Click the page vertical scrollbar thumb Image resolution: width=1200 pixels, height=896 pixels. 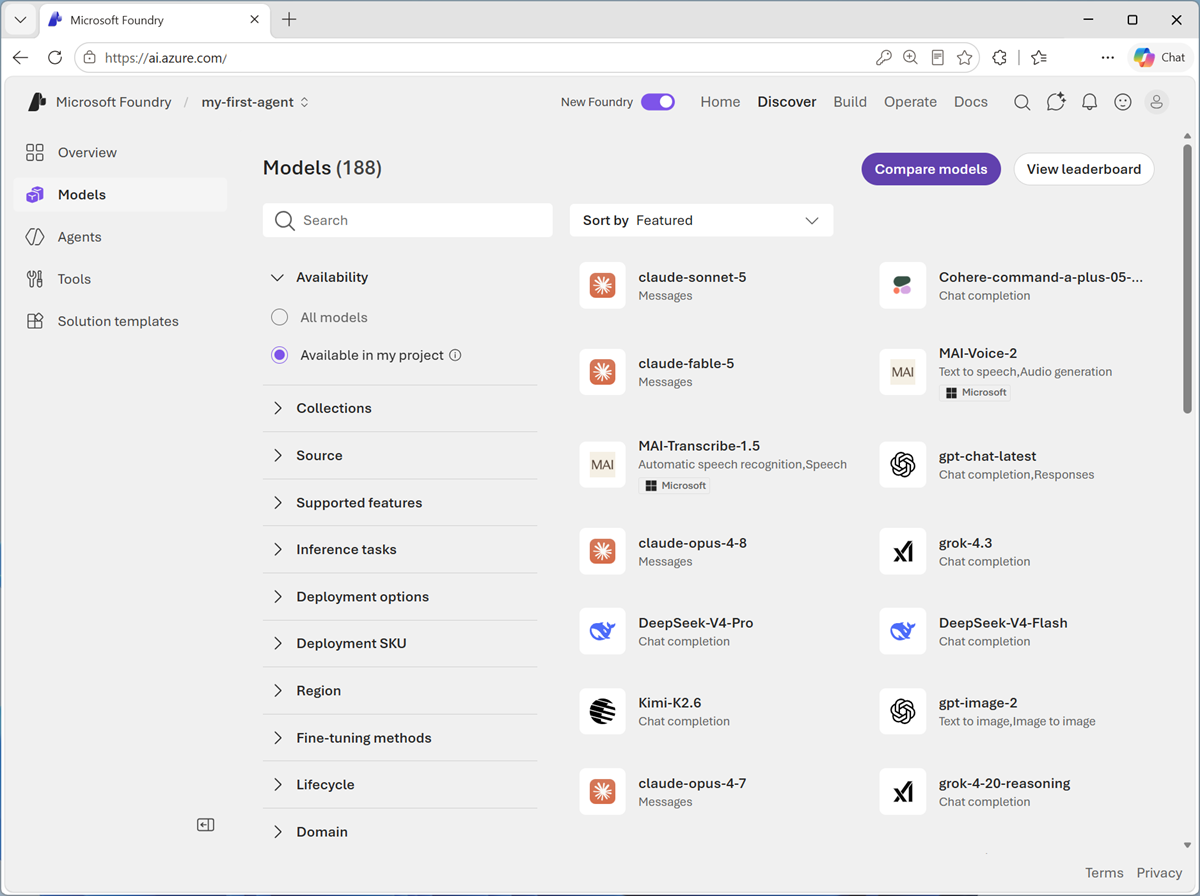point(1187,279)
